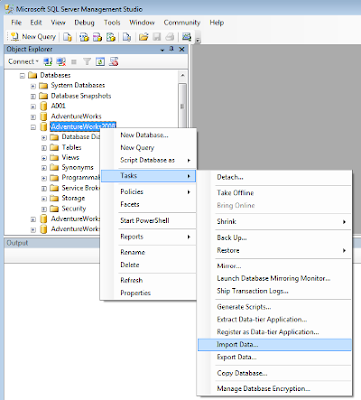
Task: Select the A001 database
Action: [58, 106]
